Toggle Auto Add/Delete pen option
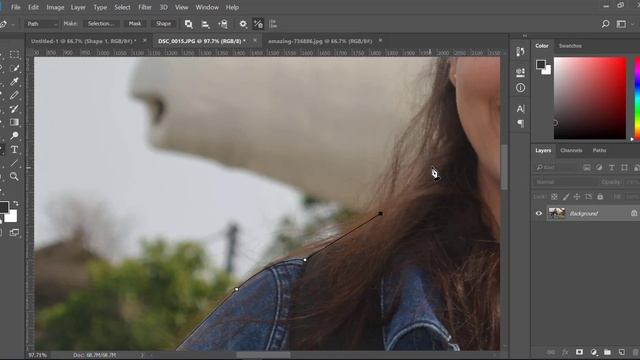This screenshot has width=640, height=360. 258,24
